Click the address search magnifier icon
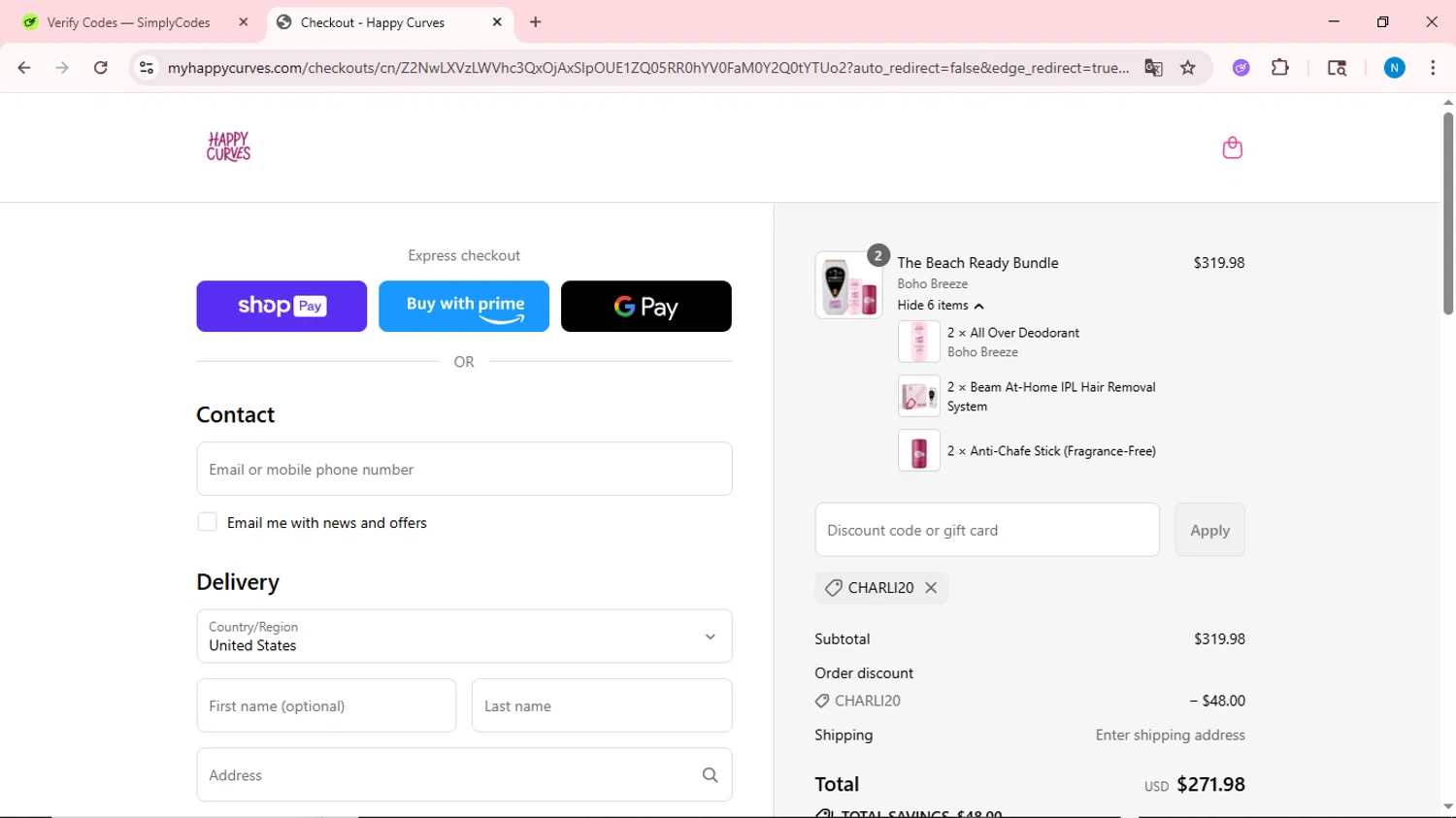The image size is (1456, 818). click(x=710, y=774)
